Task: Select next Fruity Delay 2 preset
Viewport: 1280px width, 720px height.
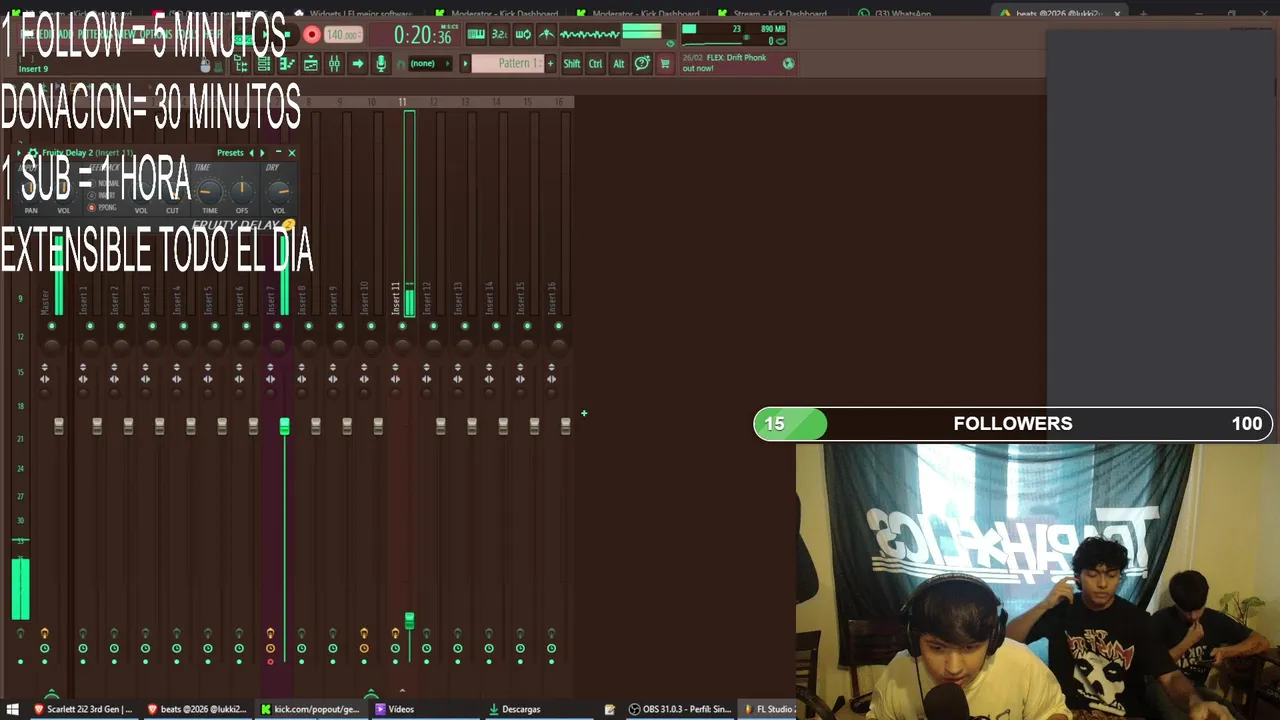Action: pyautogui.click(x=262, y=153)
